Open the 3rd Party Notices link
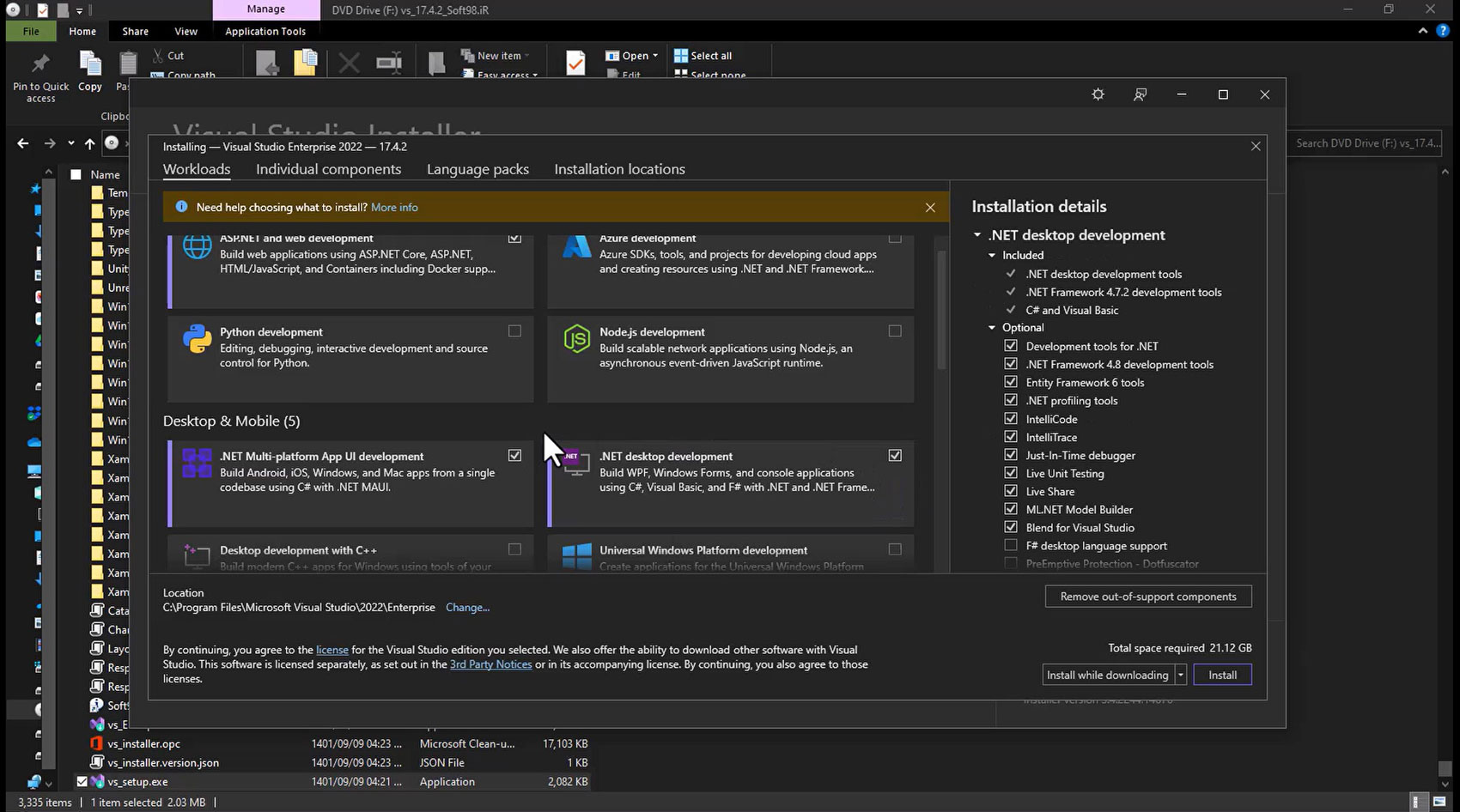Image resolution: width=1460 pixels, height=812 pixels. 490,664
